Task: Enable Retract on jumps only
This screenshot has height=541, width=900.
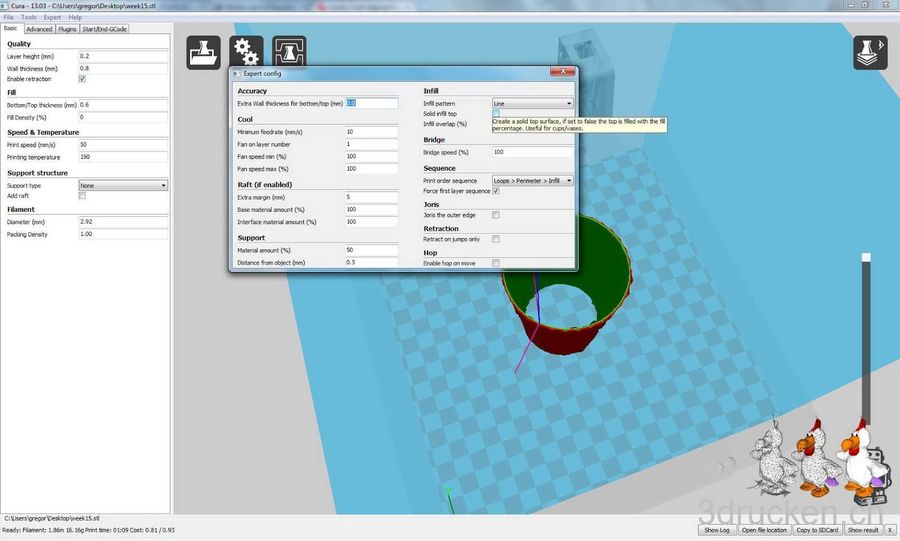Action: (496, 239)
